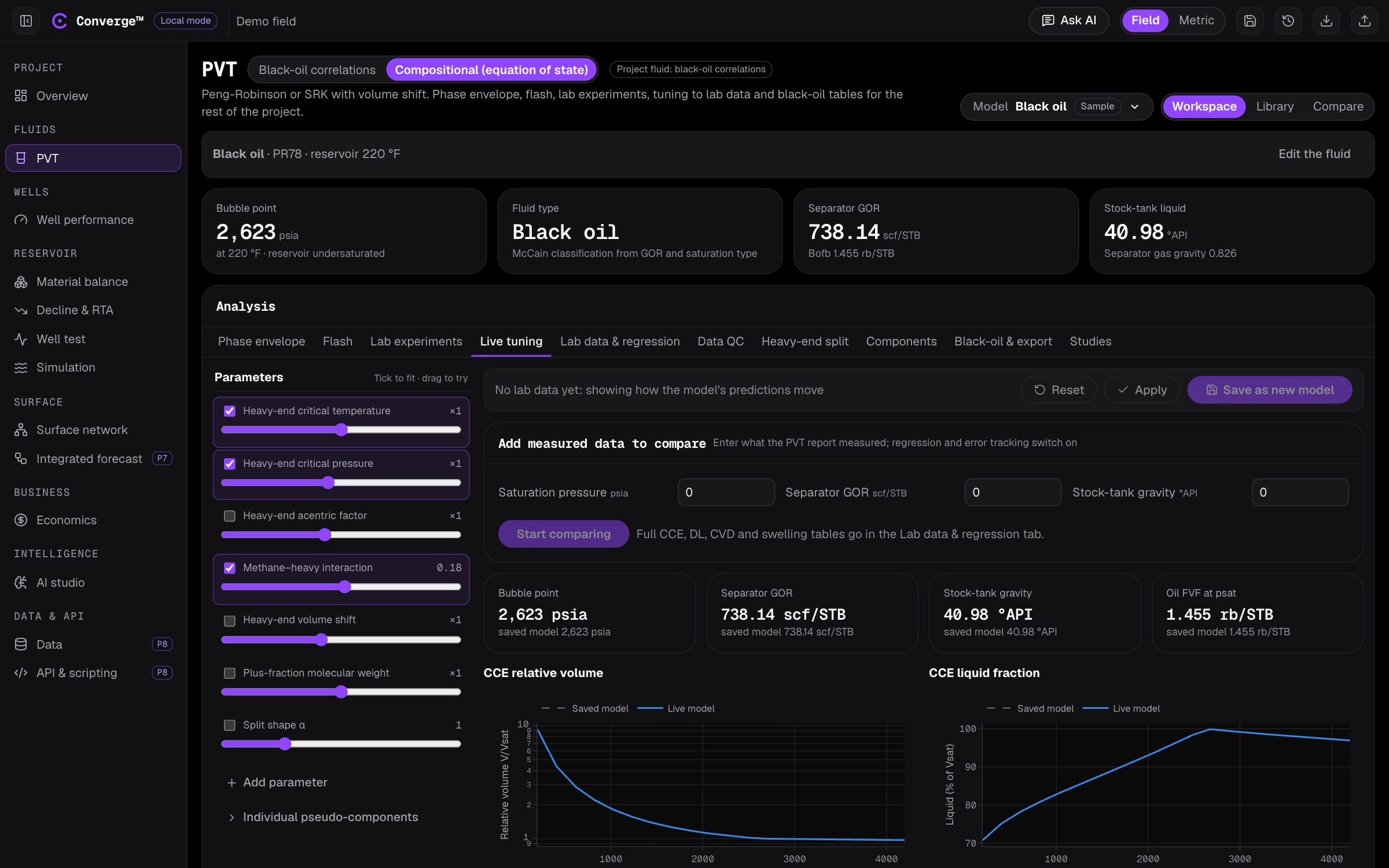Screen dimensions: 1389x868
Task: Switch to Phase envelope tab
Action: click(262, 341)
